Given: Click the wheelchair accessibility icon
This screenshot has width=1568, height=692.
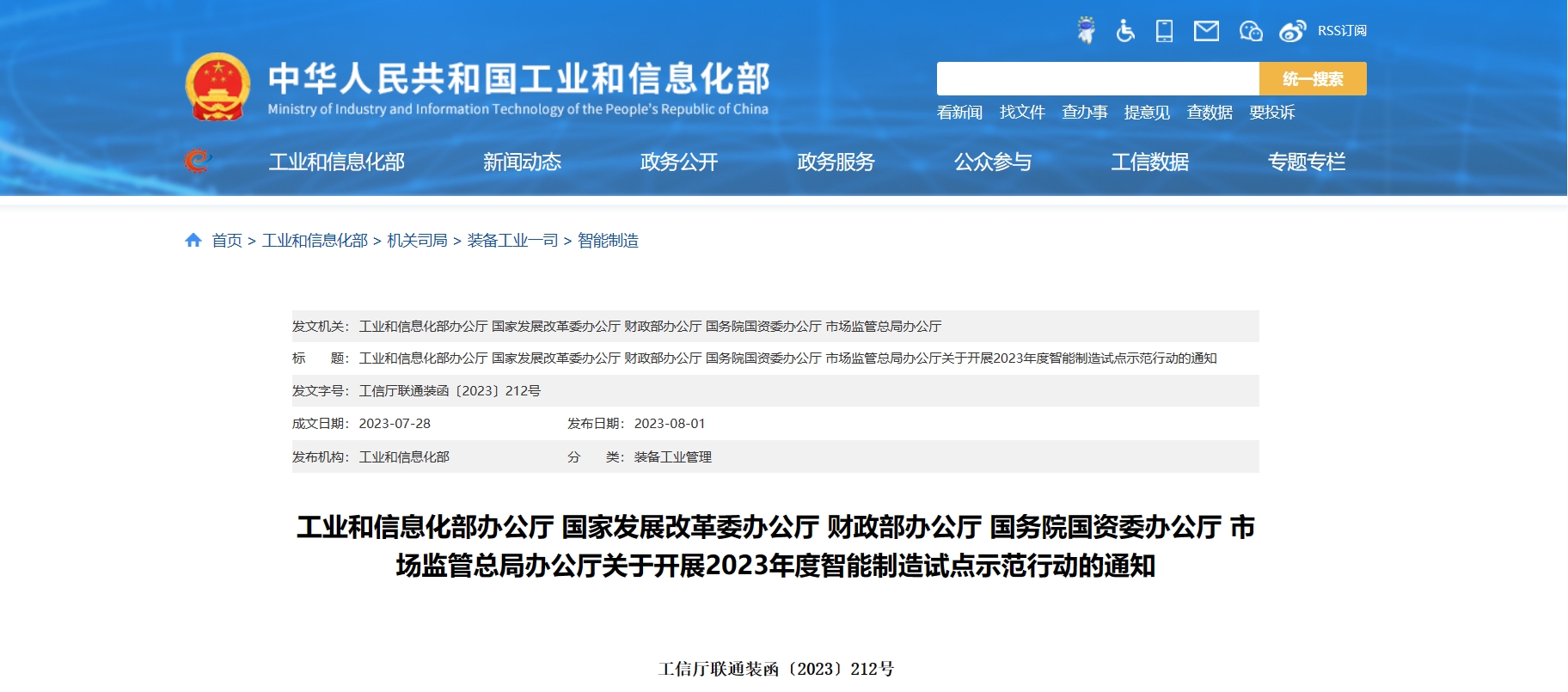Looking at the screenshot, I should (1125, 31).
